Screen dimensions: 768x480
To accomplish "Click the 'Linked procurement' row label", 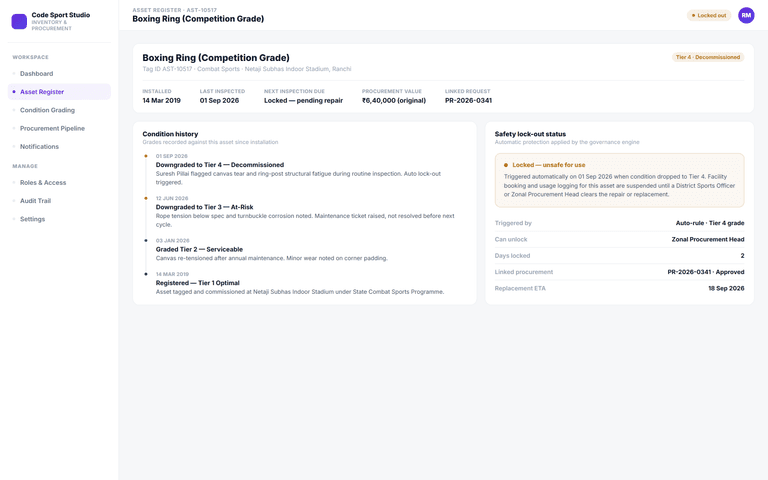I will [524, 272].
